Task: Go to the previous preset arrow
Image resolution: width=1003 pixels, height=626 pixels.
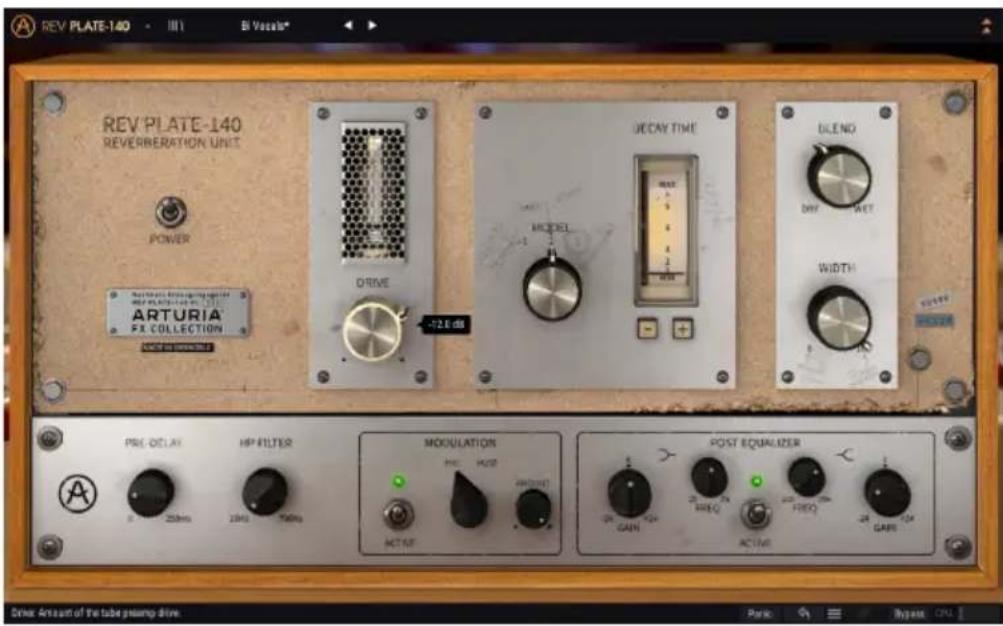Action: click(x=348, y=26)
